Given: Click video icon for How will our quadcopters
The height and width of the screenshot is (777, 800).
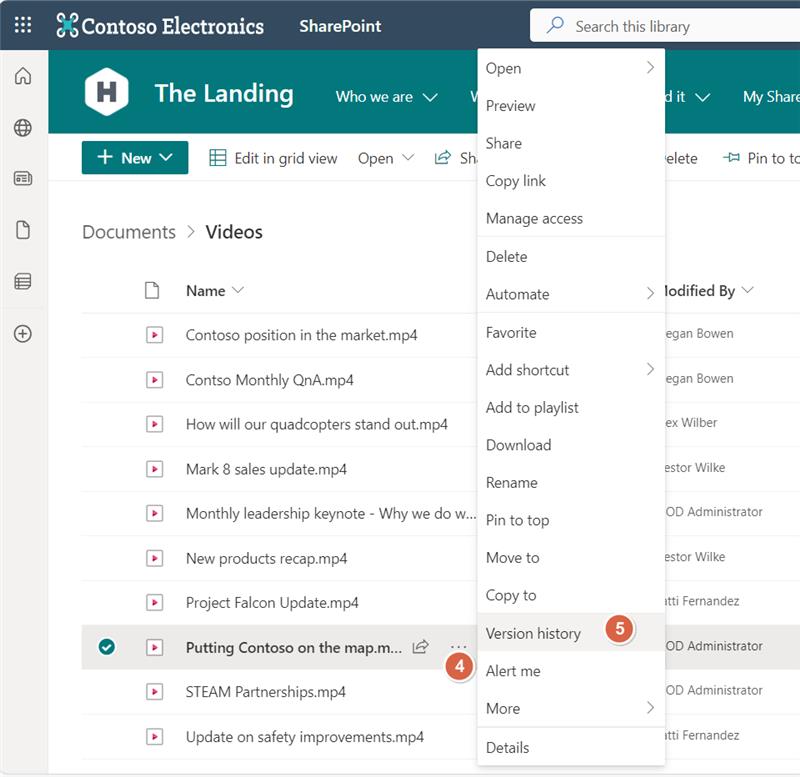Looking at the screenshot, I should (x=154, y=424).
